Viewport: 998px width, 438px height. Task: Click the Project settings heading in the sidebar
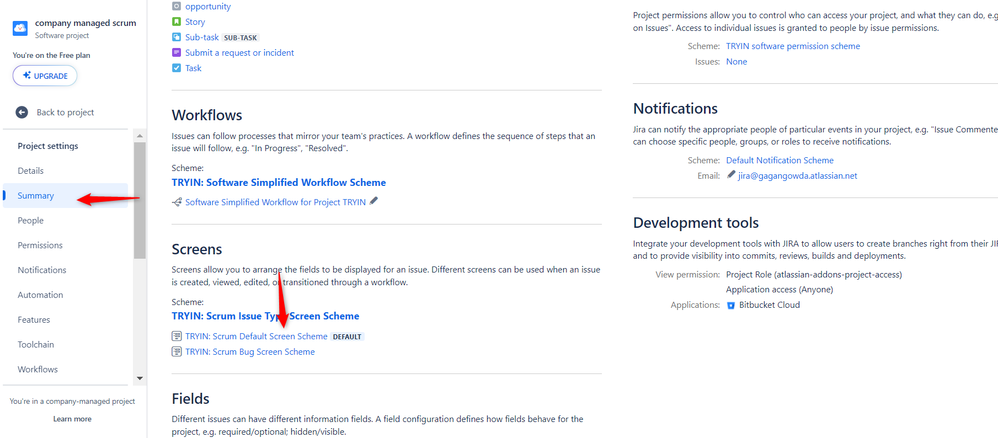coord(48,146)
